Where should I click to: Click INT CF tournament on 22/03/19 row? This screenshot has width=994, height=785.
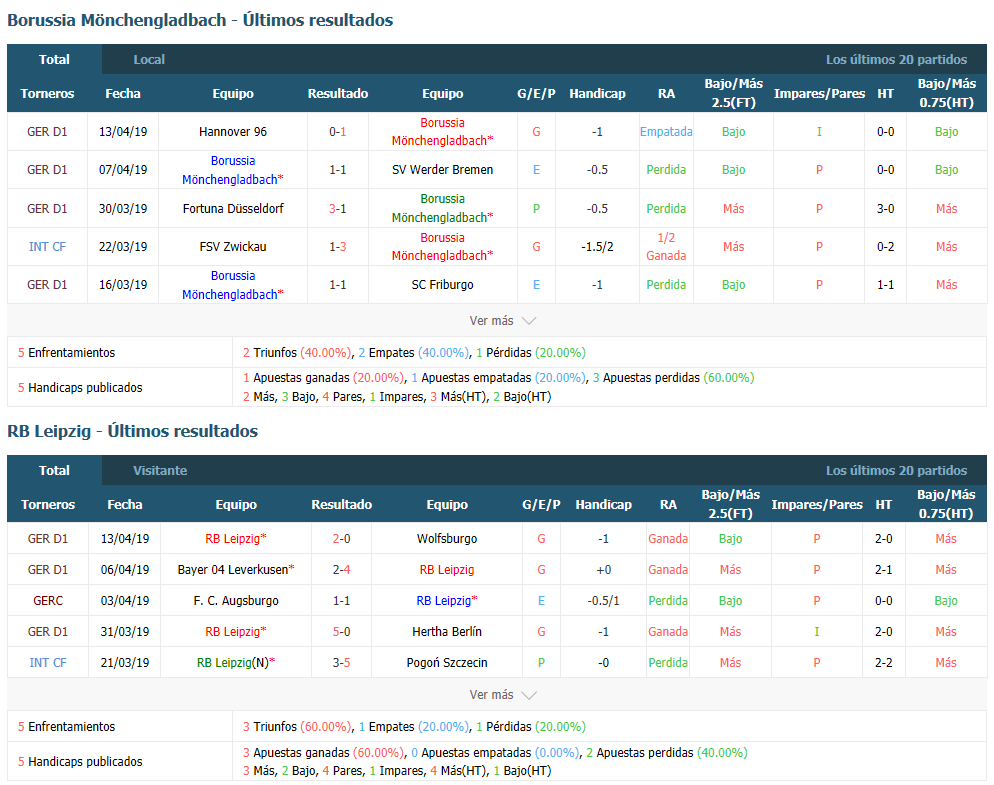pos(47,247)
